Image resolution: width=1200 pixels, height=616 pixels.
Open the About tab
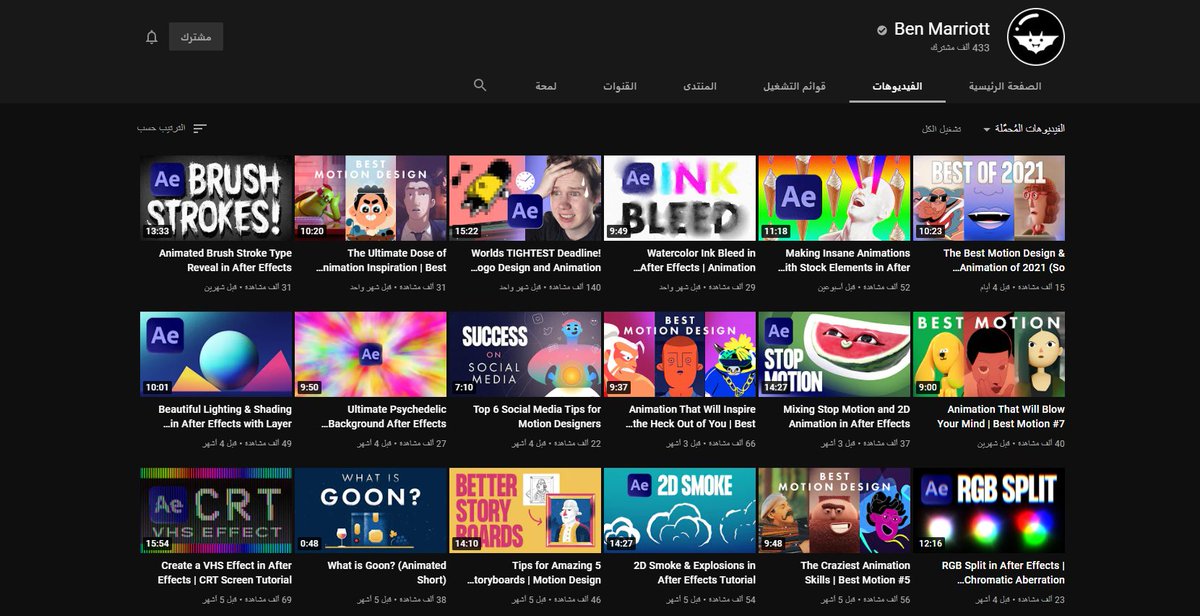click(546, 87)
